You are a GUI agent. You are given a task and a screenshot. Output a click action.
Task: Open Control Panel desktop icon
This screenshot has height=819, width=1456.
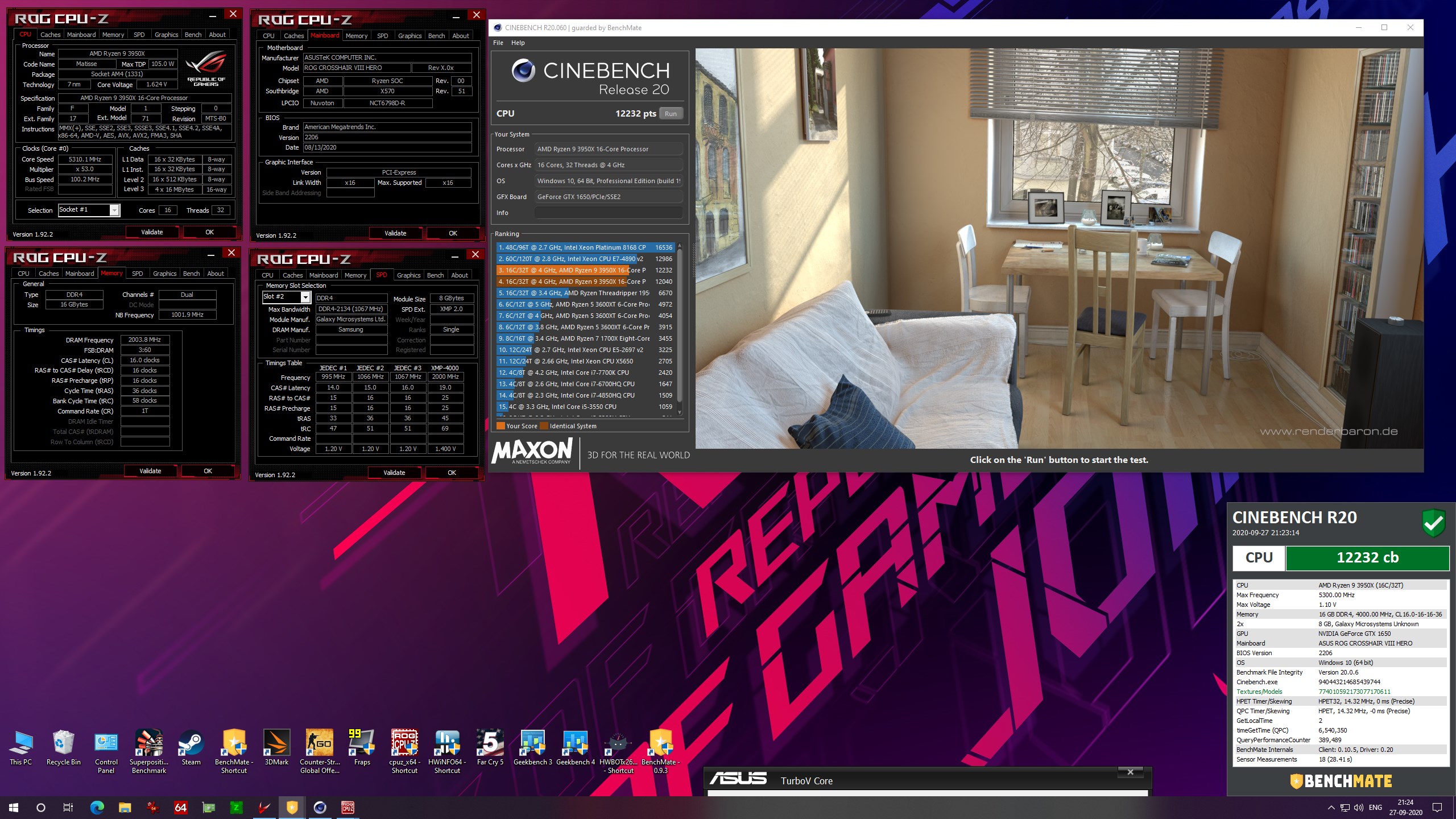[106, 752]
